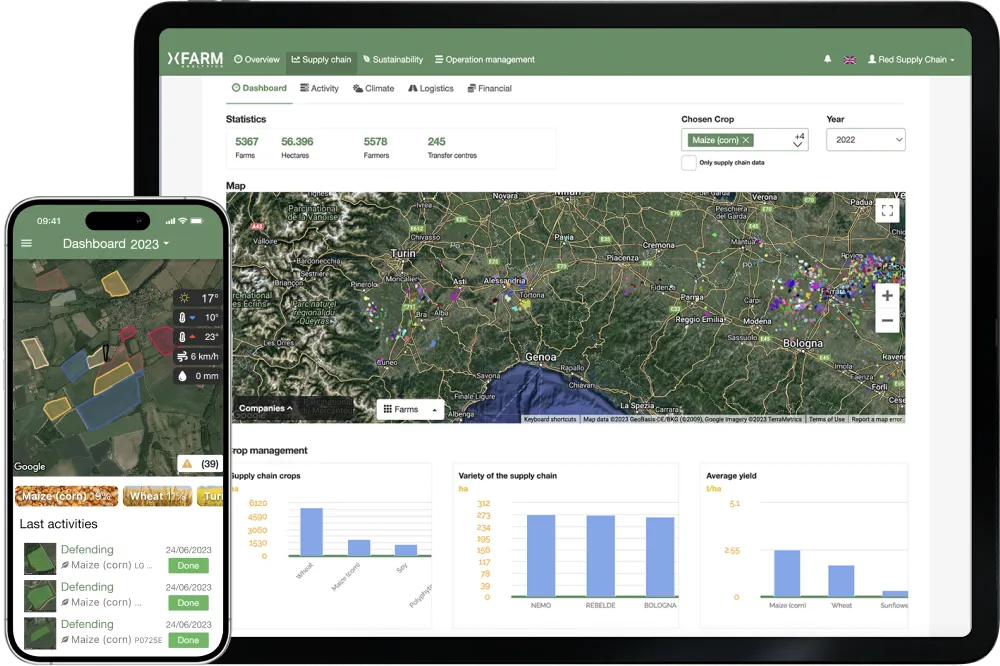The image size is (1000, 666).
Task: Click the Wheat bar in Average yield
Action: pyautogui.click(x=841, y=581)
